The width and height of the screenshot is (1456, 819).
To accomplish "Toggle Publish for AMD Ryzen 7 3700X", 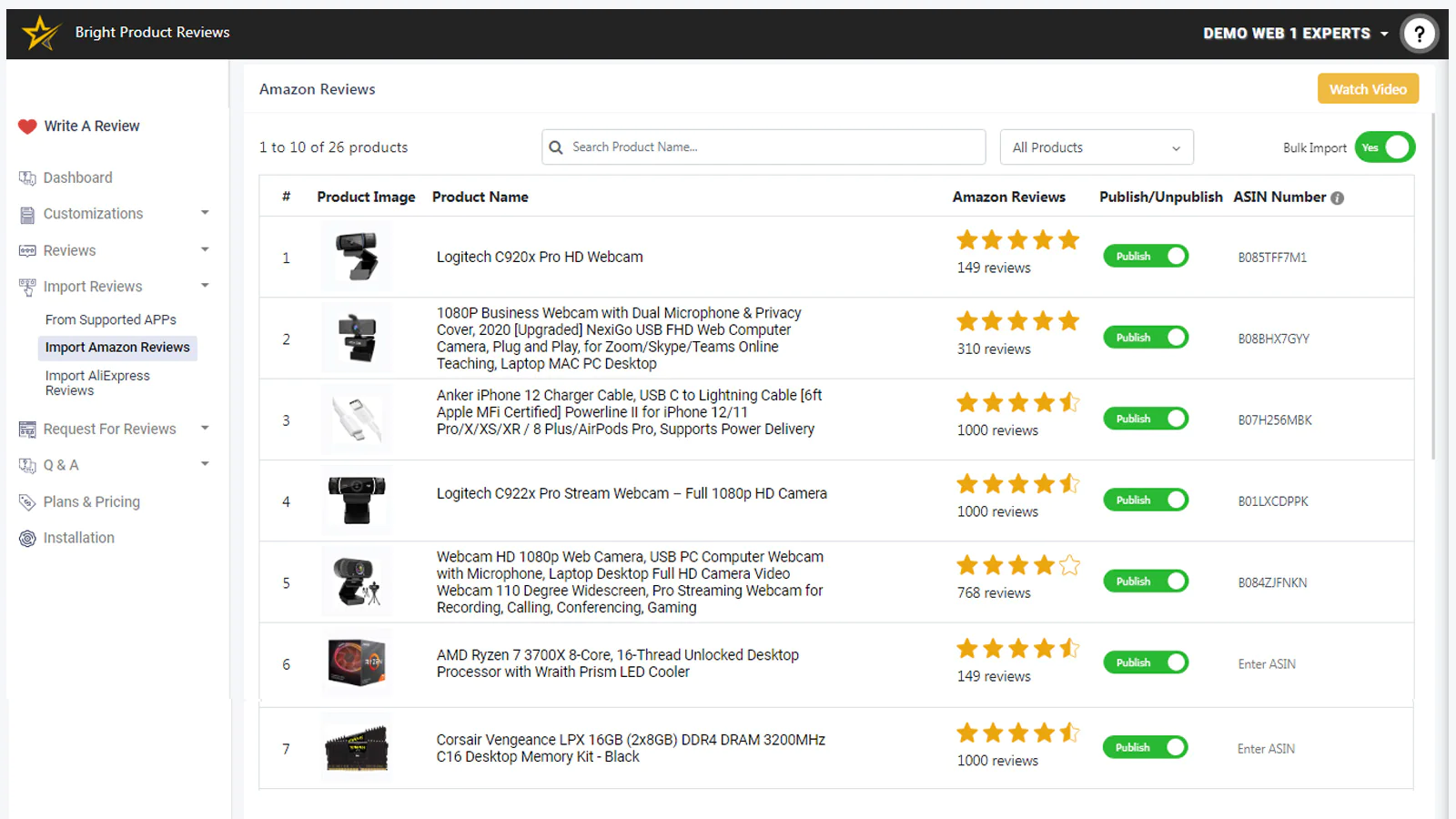I will point(1146,662).
